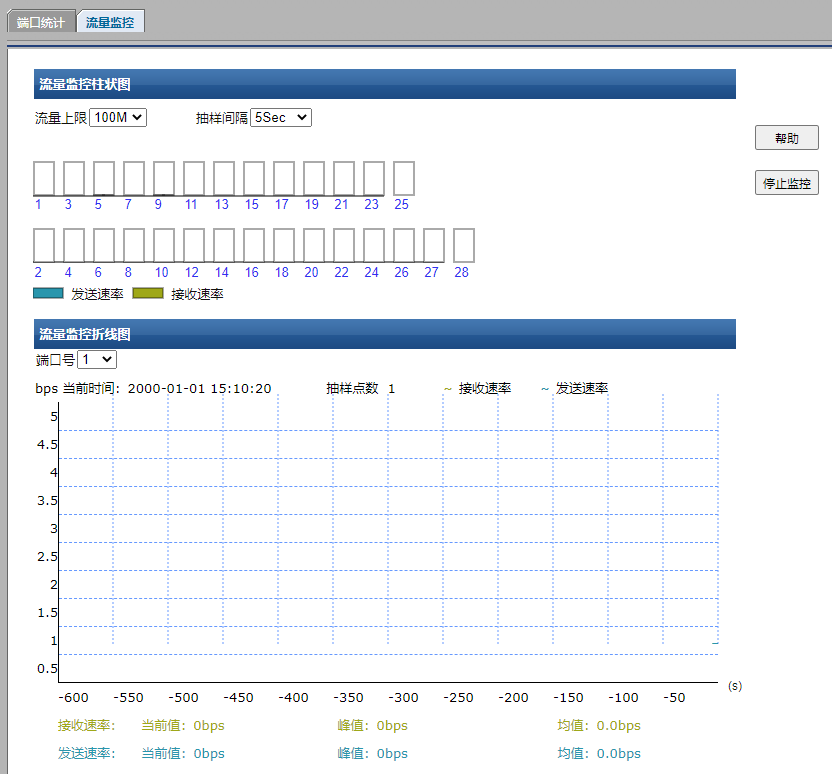
Task: Click port 10 number link
Action: pyautogui.click(x=161, y=272)
